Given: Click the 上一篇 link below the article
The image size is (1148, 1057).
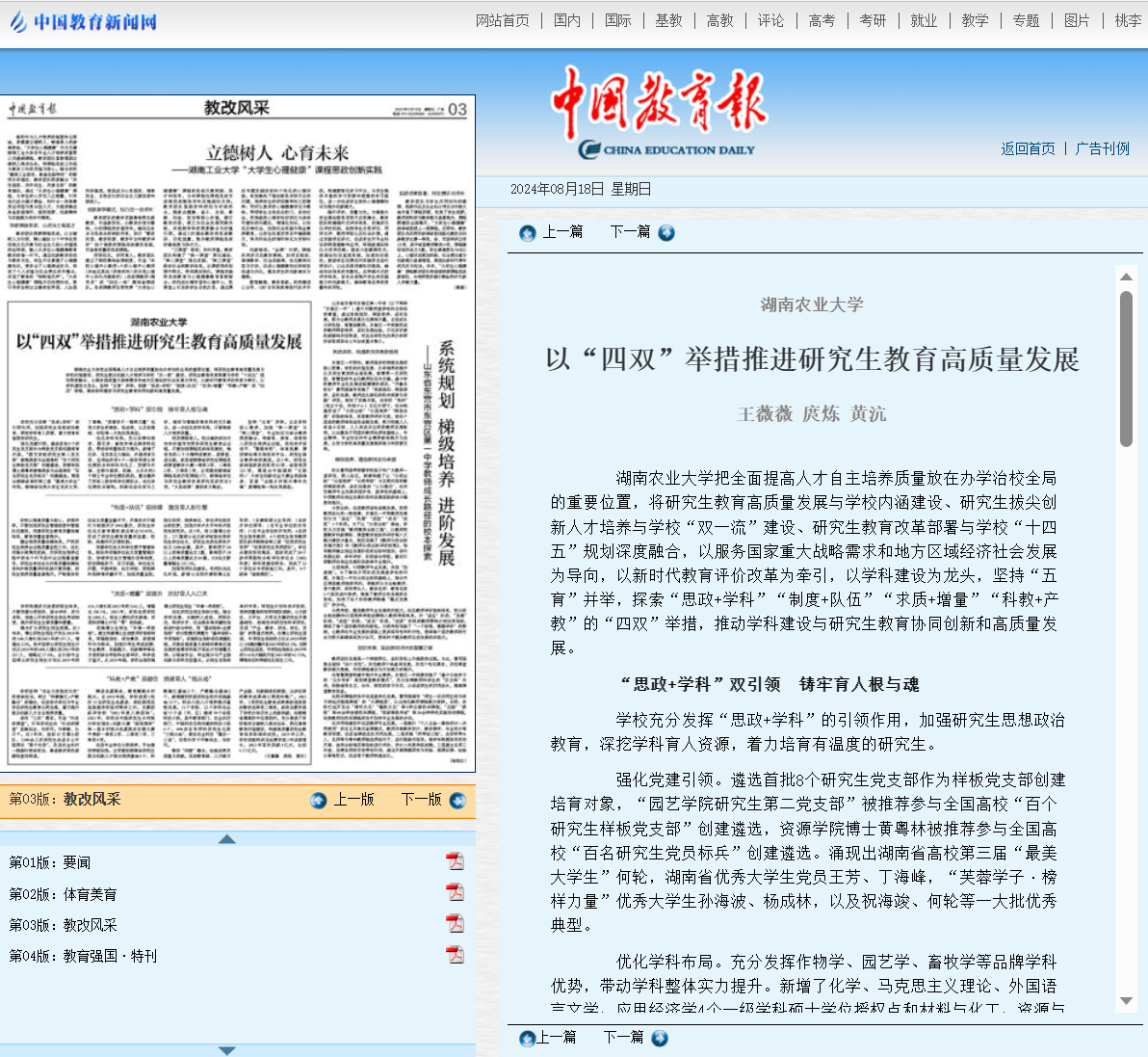Looking at the screenshot, I should tap(557, 1037).
